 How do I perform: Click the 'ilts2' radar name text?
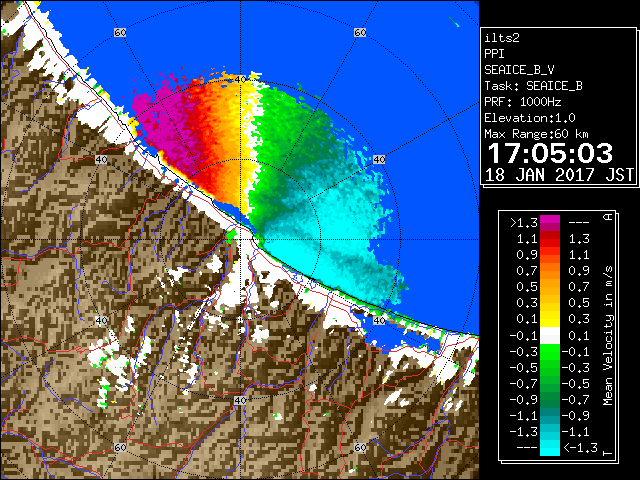click(x=502, y=38)
